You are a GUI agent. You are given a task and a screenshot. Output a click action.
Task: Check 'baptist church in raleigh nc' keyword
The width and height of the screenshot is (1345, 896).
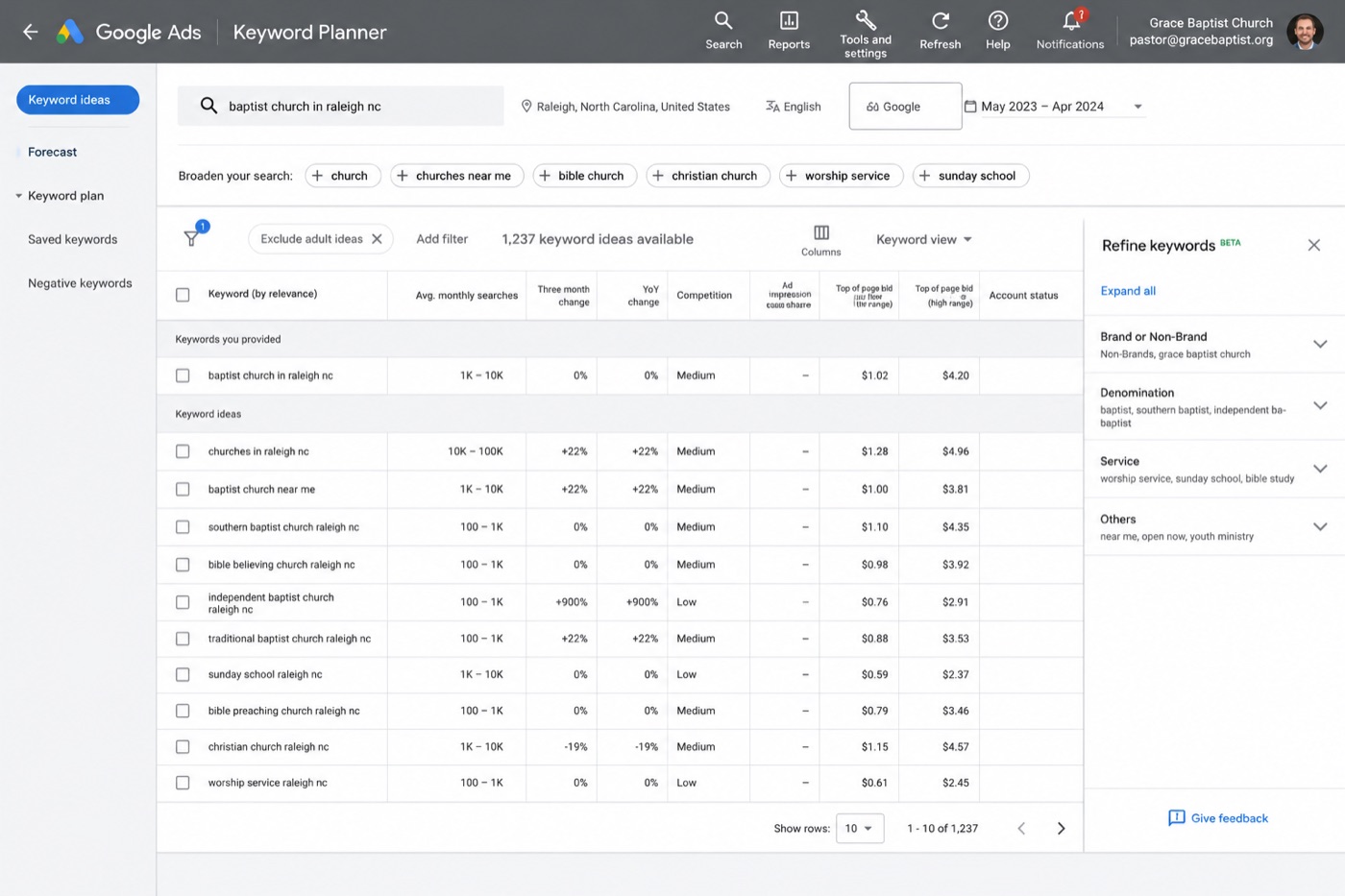[x=183, y=375]
